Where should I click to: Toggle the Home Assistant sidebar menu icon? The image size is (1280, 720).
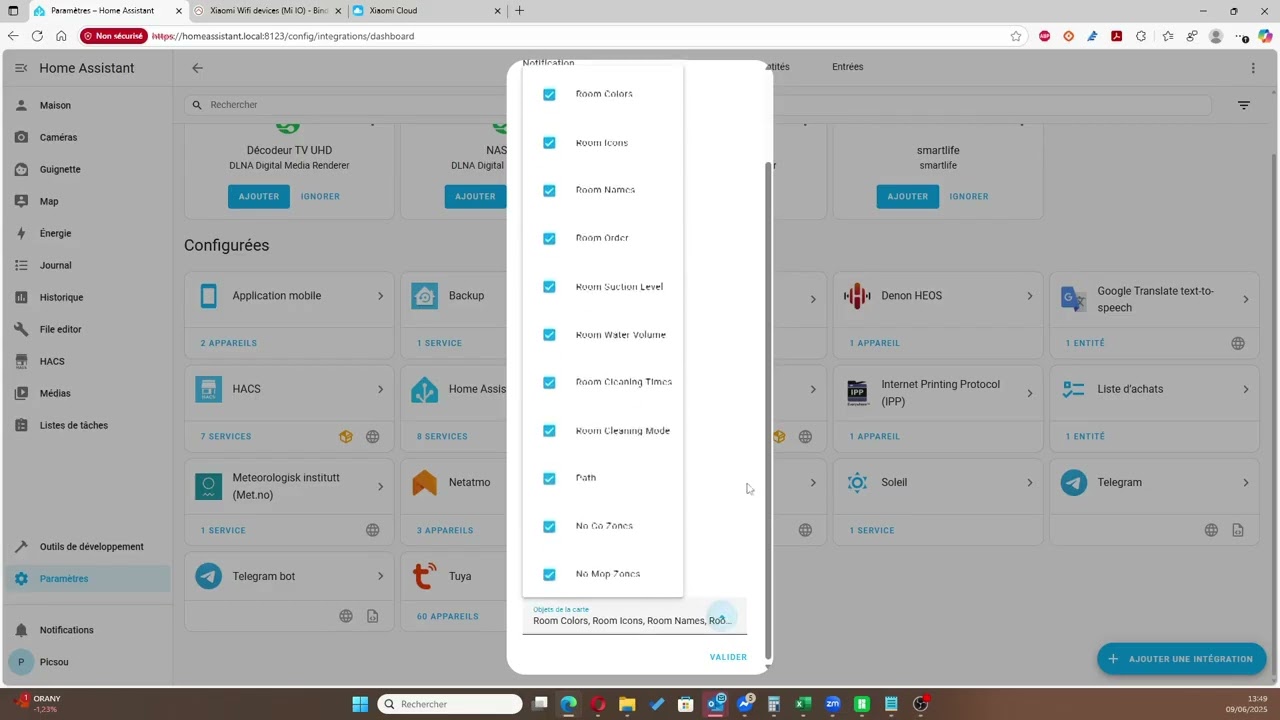[21, 68]
